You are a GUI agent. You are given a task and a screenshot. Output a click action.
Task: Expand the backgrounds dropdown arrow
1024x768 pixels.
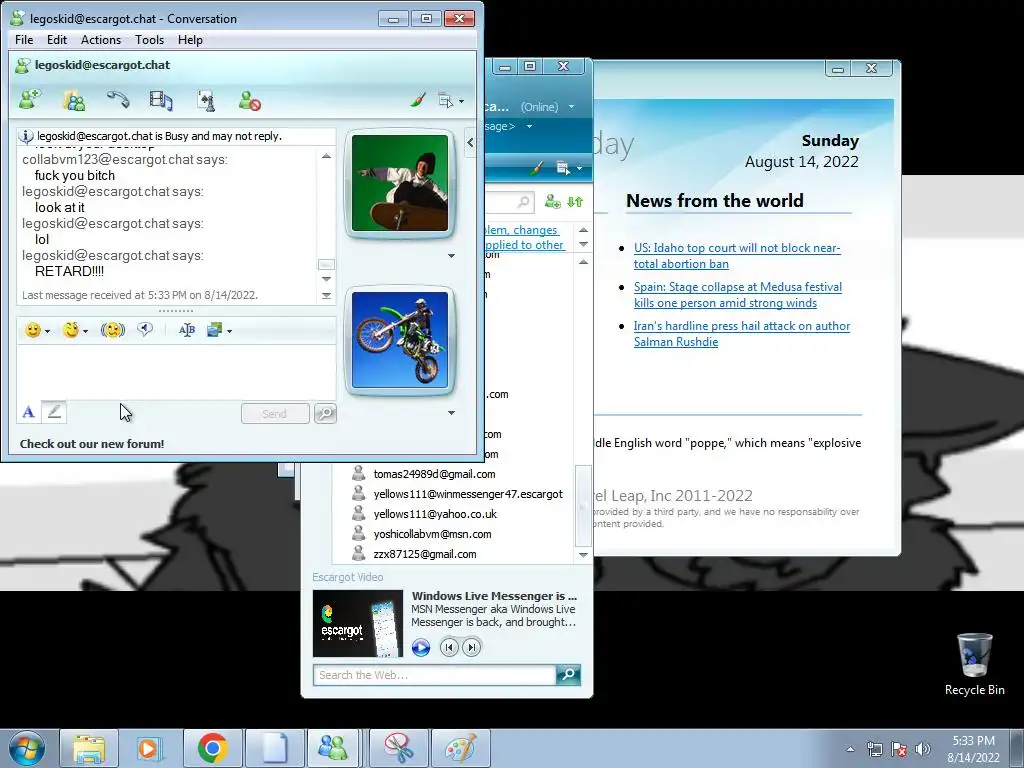click(x=229, y=332)
